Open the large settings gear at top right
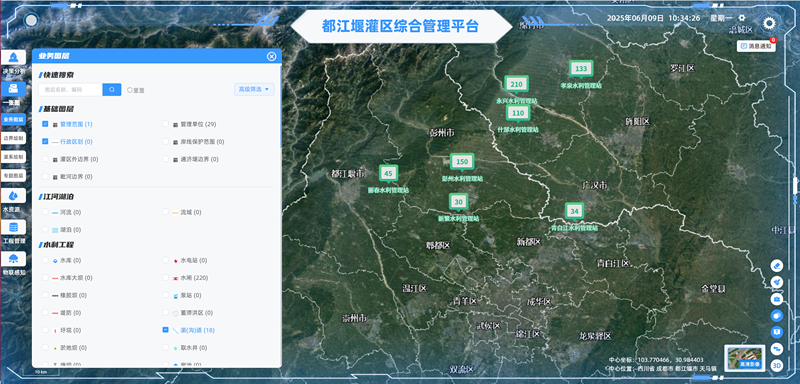Viewport: 800px width, 384px height. point(769,23)
